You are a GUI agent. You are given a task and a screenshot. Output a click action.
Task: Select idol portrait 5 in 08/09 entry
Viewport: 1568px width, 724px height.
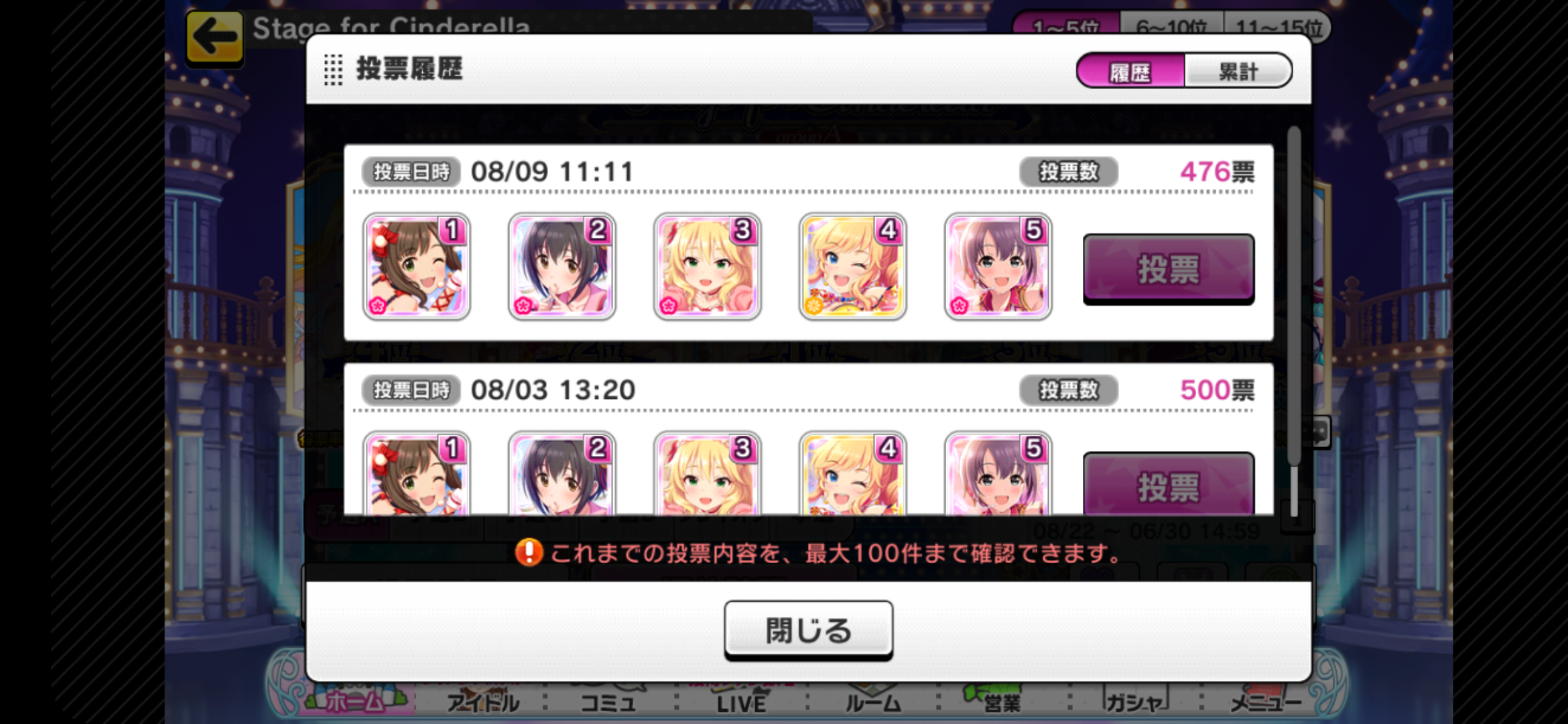tap(998, 267)
